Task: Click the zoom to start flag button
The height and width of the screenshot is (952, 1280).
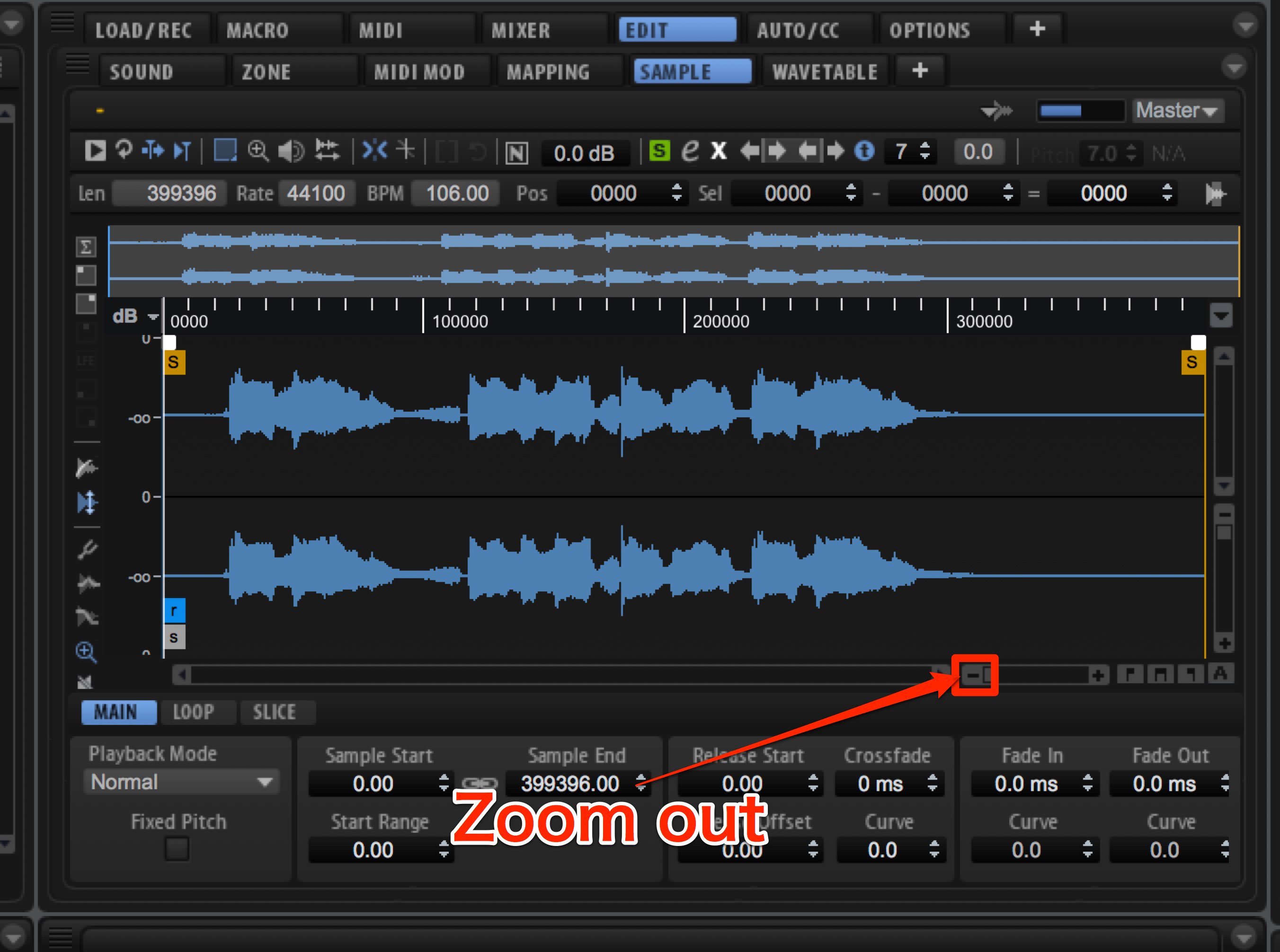Action: pos(1130,674)
